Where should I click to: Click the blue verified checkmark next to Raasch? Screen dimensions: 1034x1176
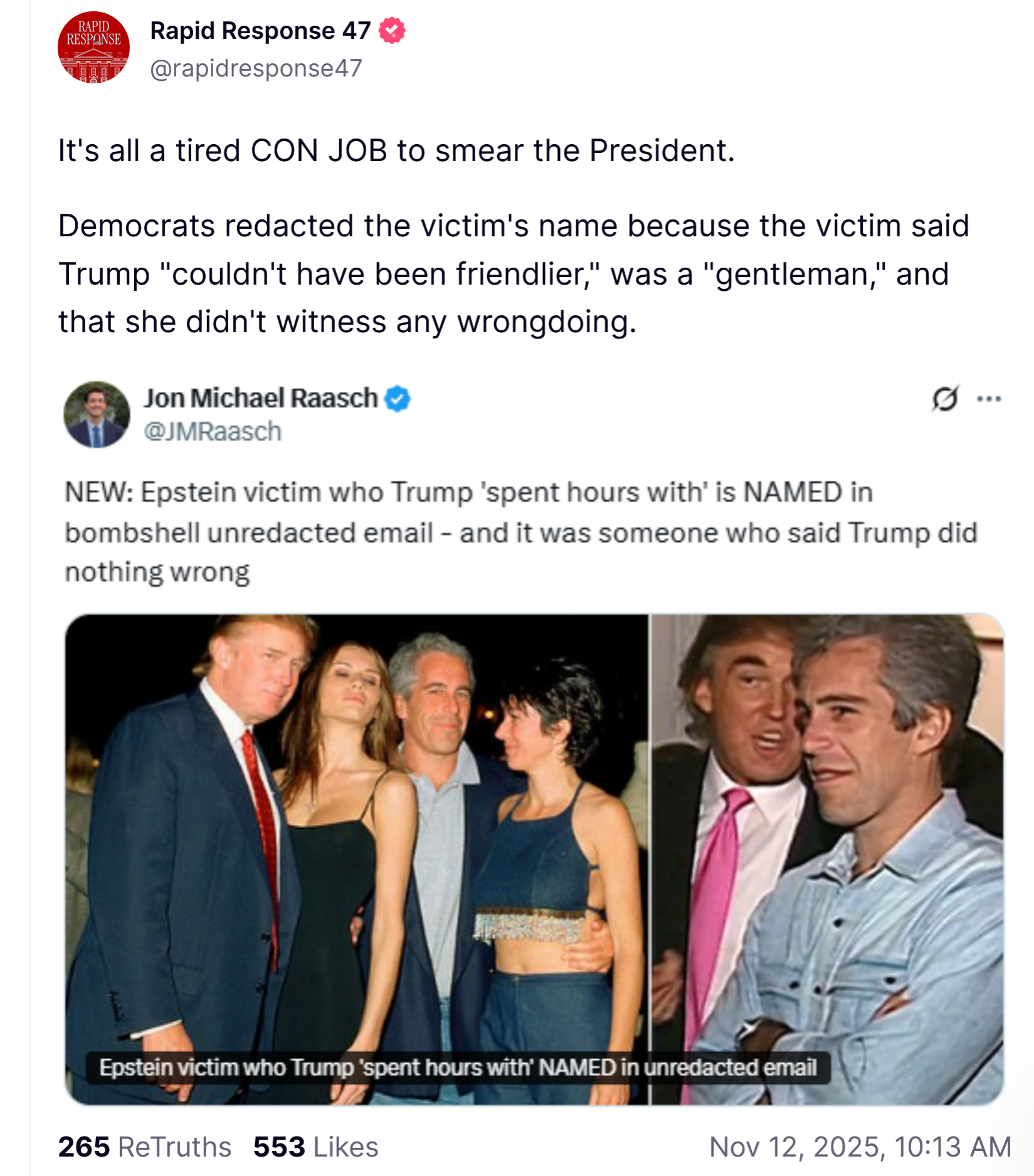pos(398,399)
